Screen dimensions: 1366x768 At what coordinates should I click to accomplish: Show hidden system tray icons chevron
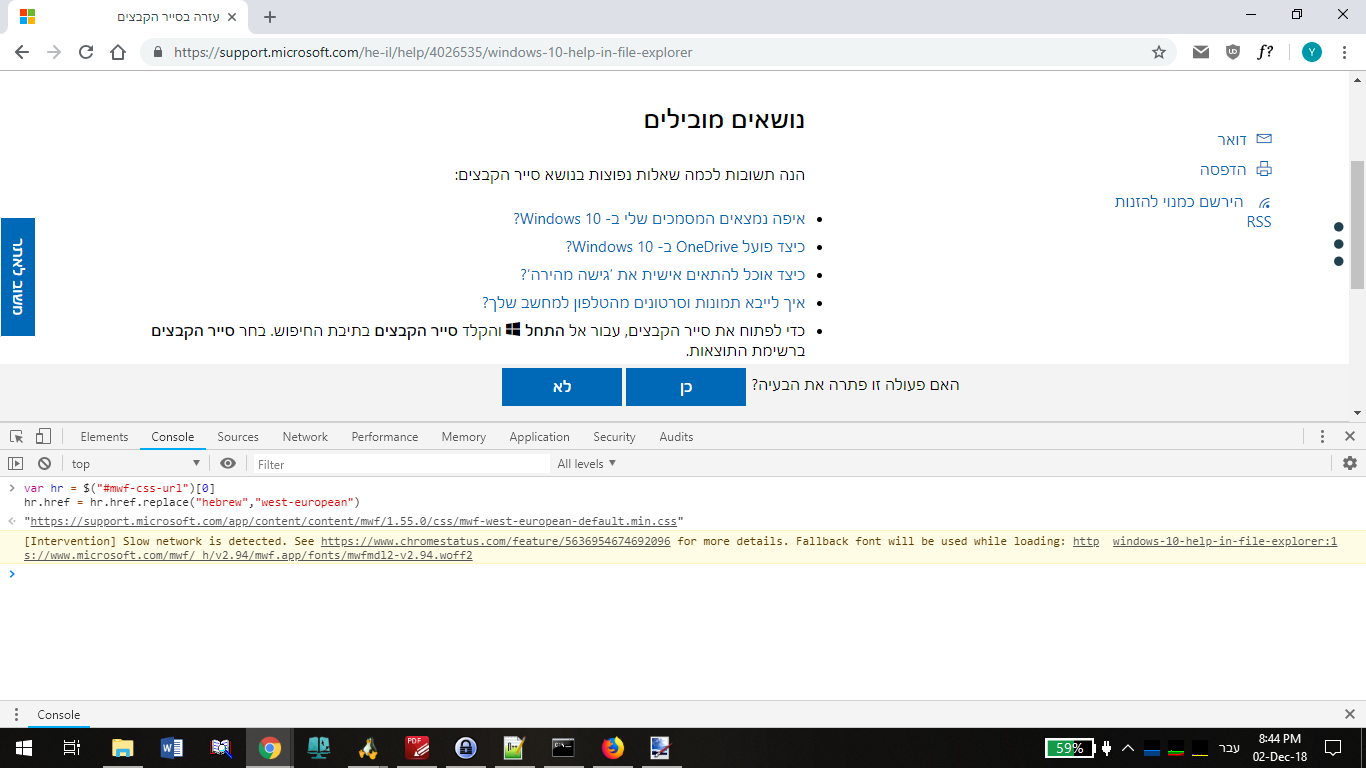coord(1128,748)
